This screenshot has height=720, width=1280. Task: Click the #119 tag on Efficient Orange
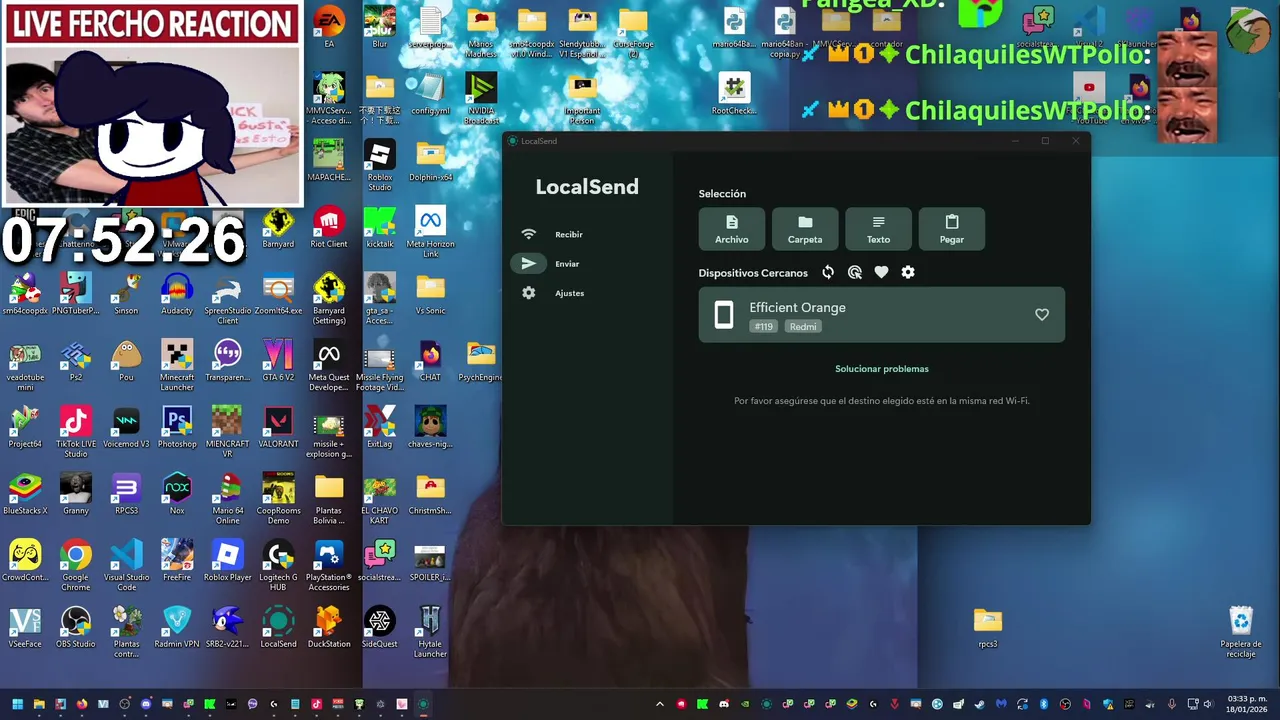pos(764,327)
